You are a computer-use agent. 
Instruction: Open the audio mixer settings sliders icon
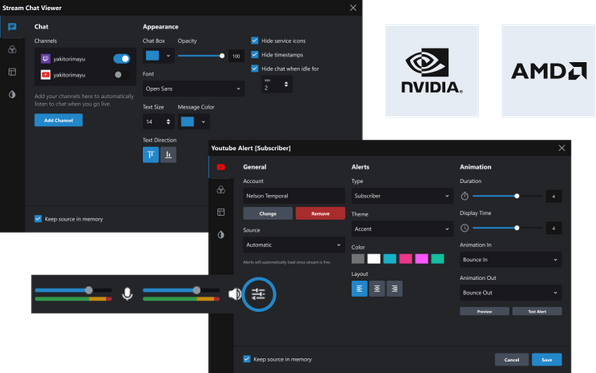[x=258, y=294]
